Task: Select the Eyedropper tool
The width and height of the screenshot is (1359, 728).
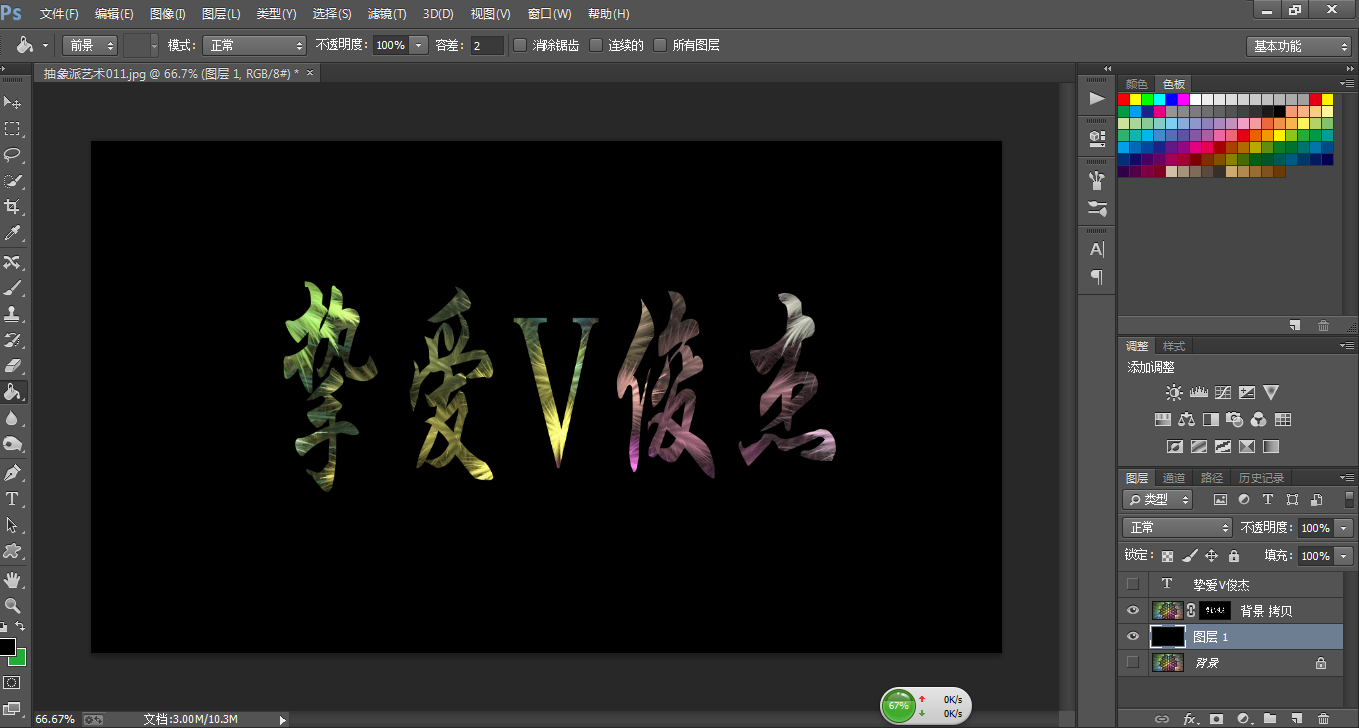Action: pyautogui.click(x=13, y=232)
